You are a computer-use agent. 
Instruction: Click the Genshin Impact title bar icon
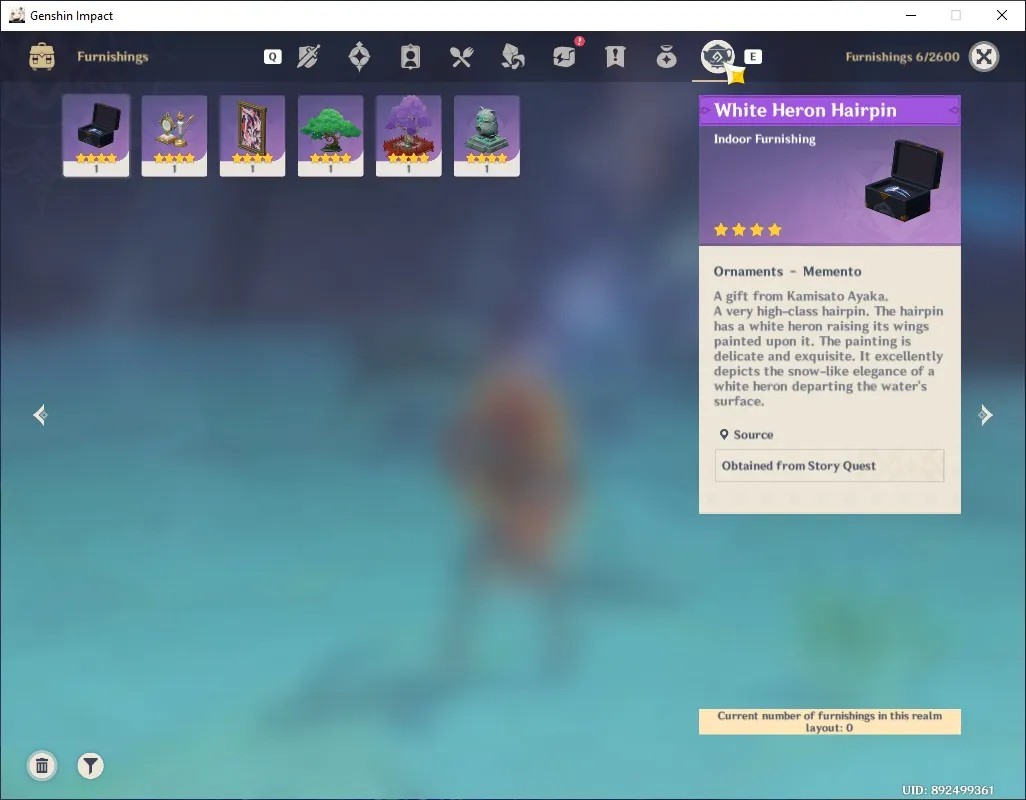(16, 15)
